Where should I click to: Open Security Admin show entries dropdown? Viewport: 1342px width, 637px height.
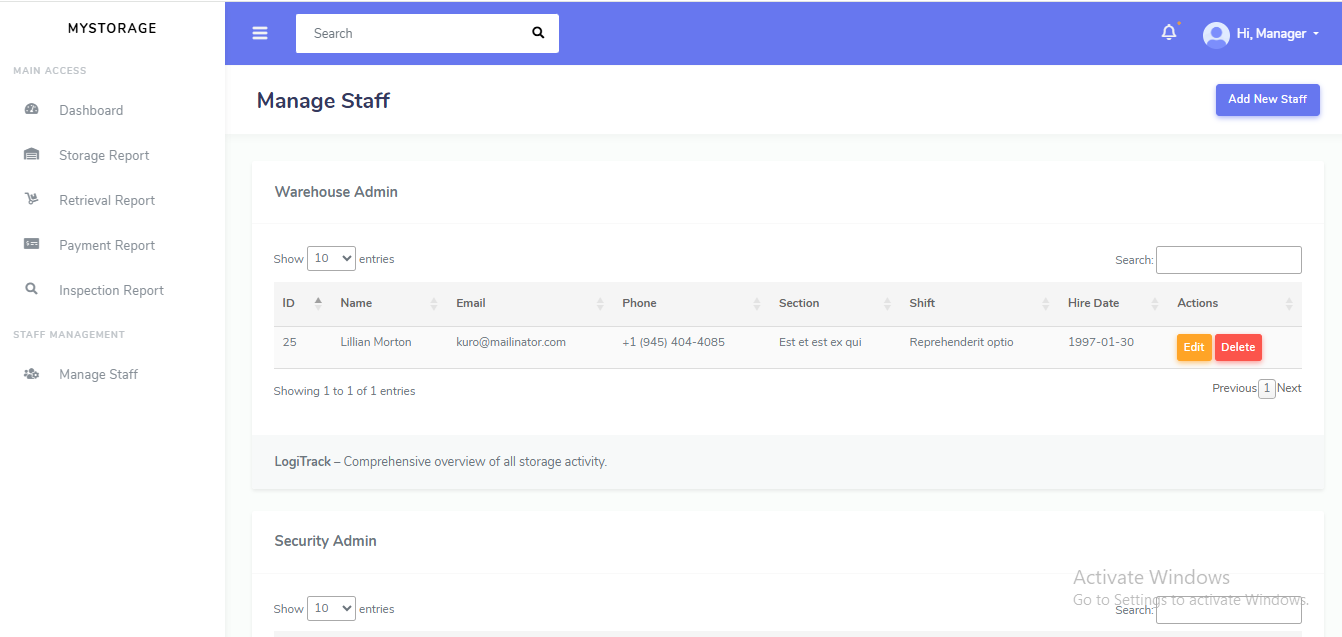331,608
